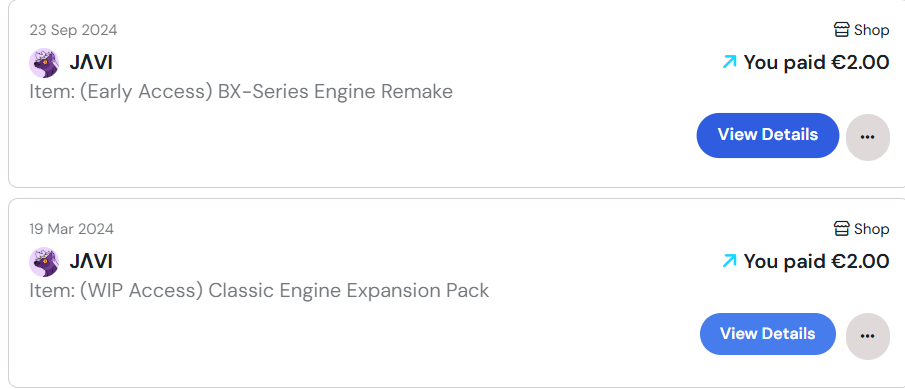The width and height of the screenshot is (905, 389).
Task: Click the 23 Sep 2024 date
Action: point(73,30)
